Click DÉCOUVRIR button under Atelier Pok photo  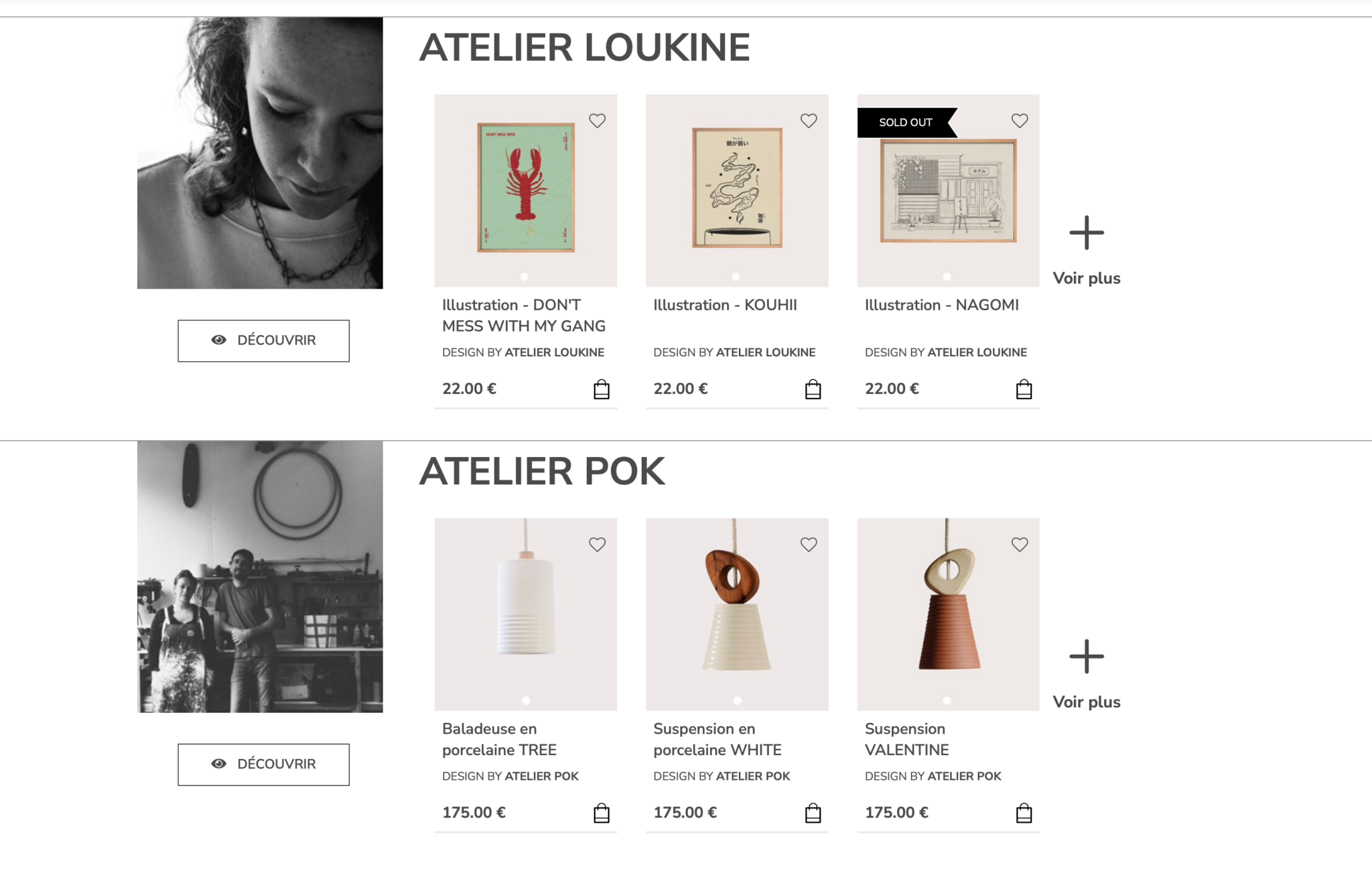point(263,764)
